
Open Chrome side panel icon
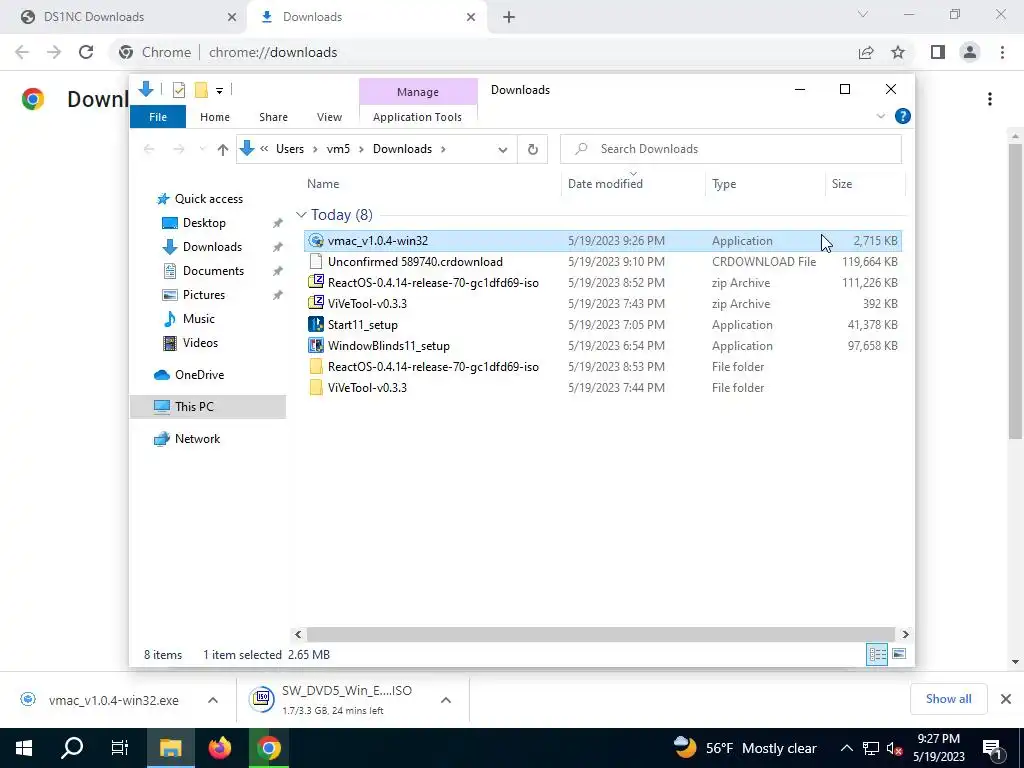click(x=938, y=52)
